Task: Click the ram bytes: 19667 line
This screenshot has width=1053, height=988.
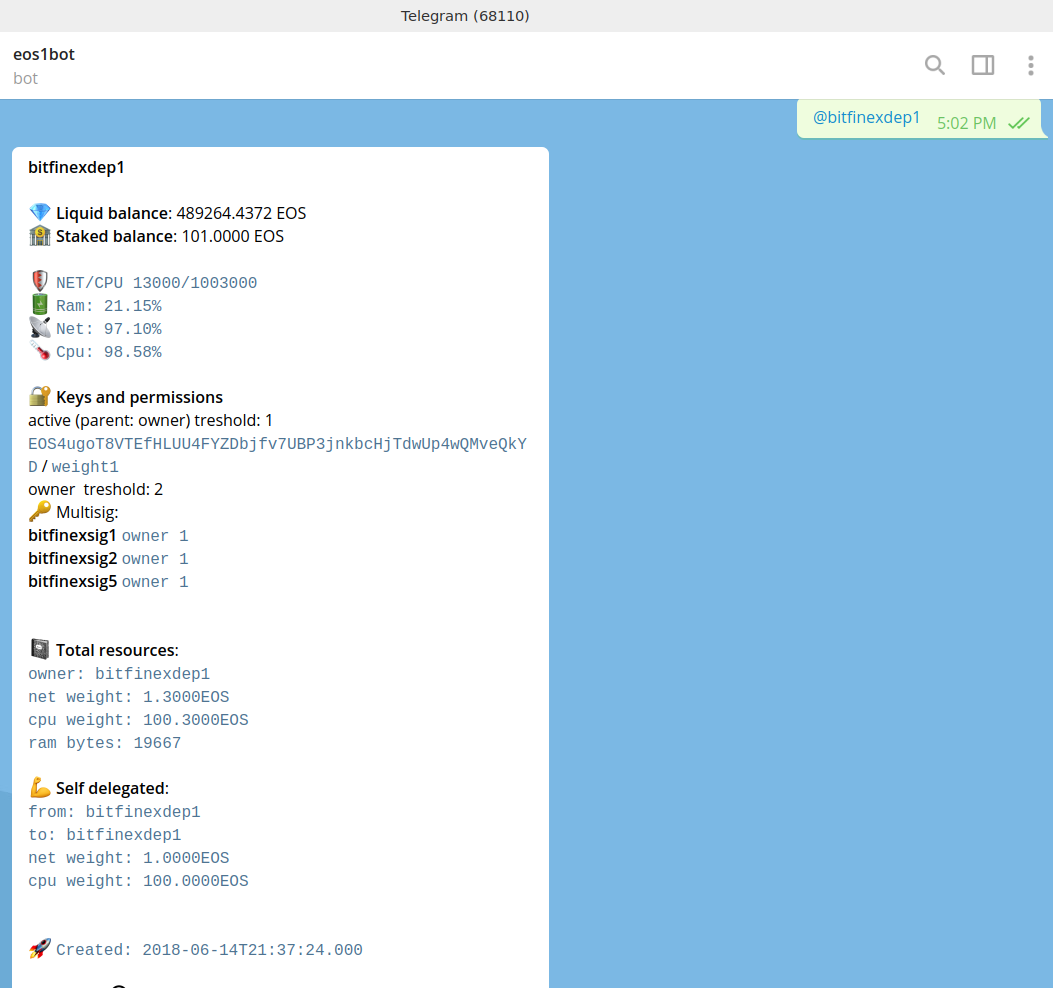Action: pos(105,743)
